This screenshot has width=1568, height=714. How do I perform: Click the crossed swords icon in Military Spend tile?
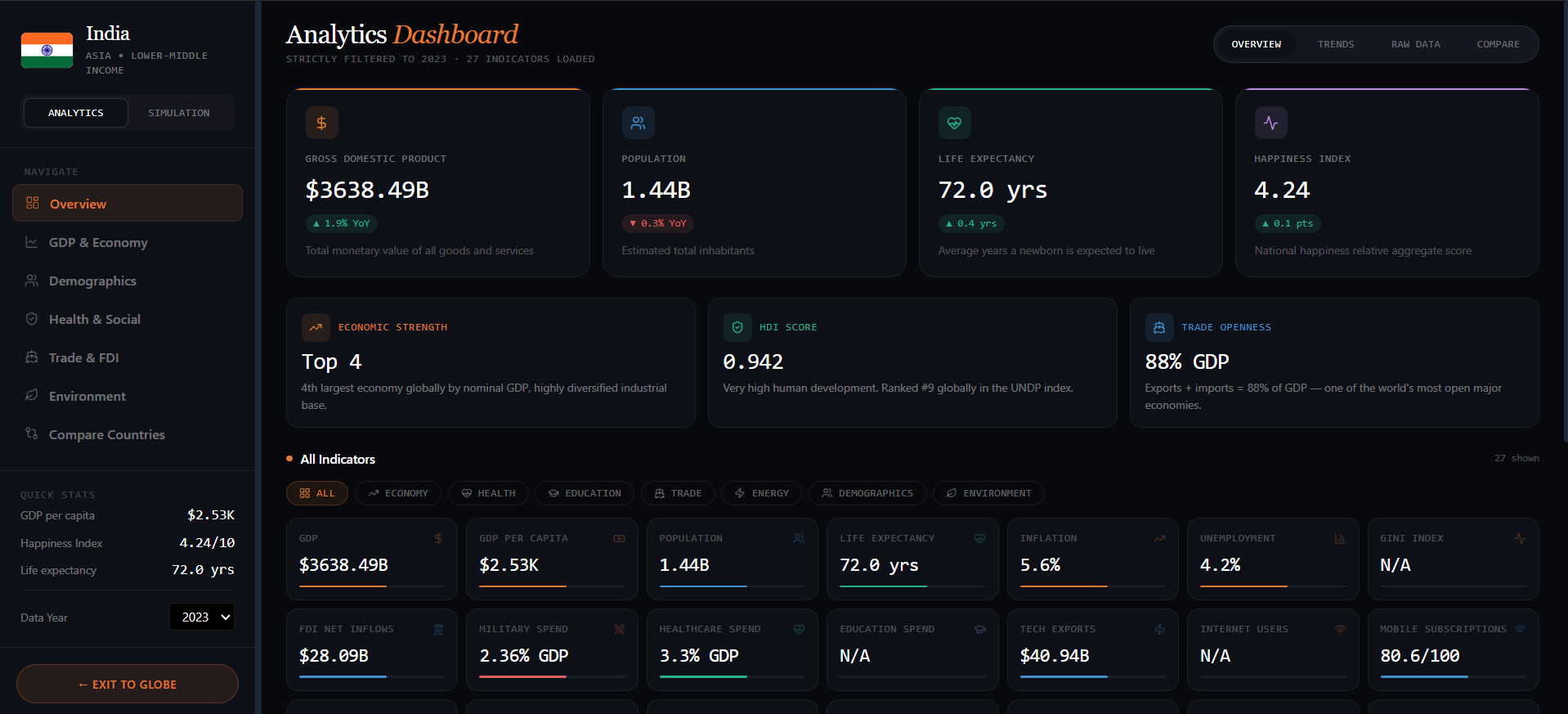click(619, 629)
